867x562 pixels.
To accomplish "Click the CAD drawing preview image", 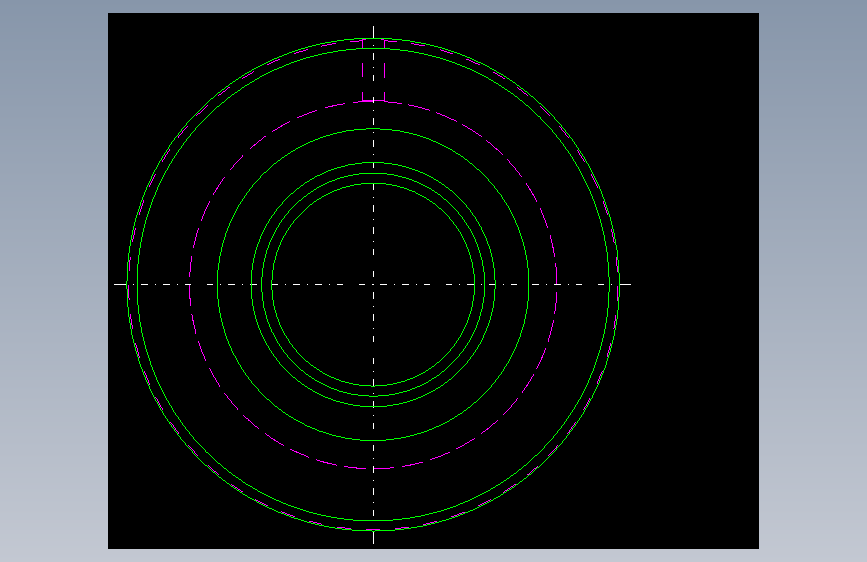I will [x=433, y=281].
